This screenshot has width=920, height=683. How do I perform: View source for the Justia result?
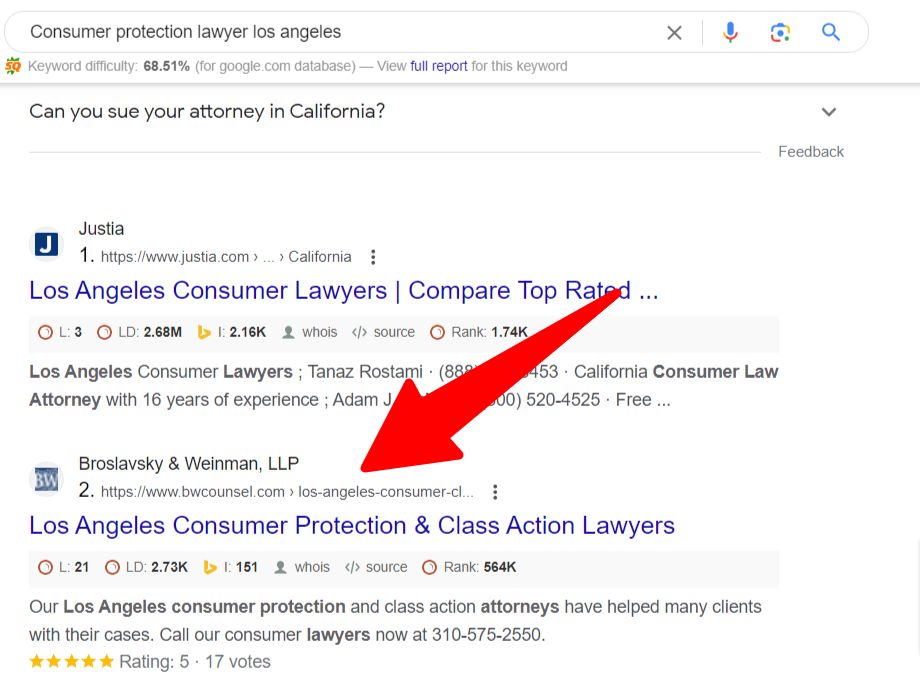point(393,332)
